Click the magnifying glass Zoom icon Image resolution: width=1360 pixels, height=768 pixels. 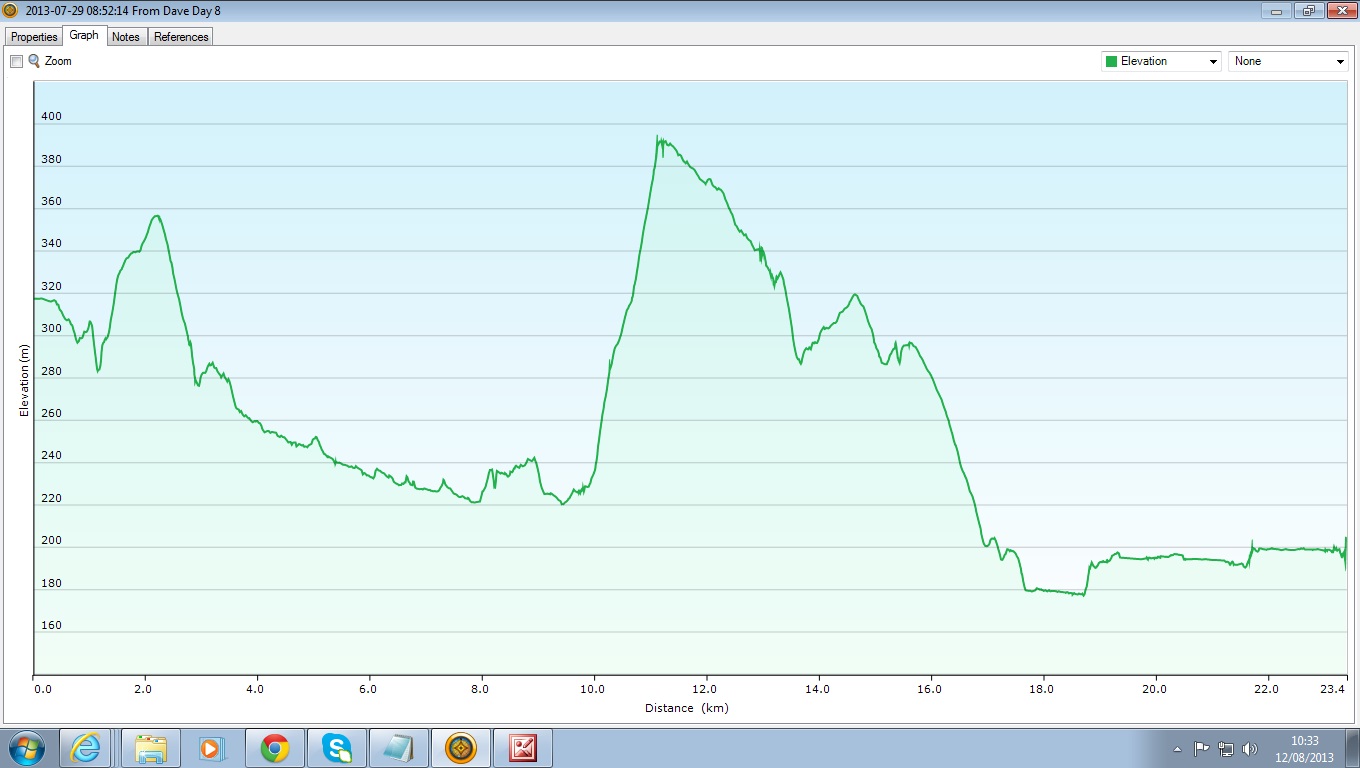pyautogui.click(x=34, y=61)
